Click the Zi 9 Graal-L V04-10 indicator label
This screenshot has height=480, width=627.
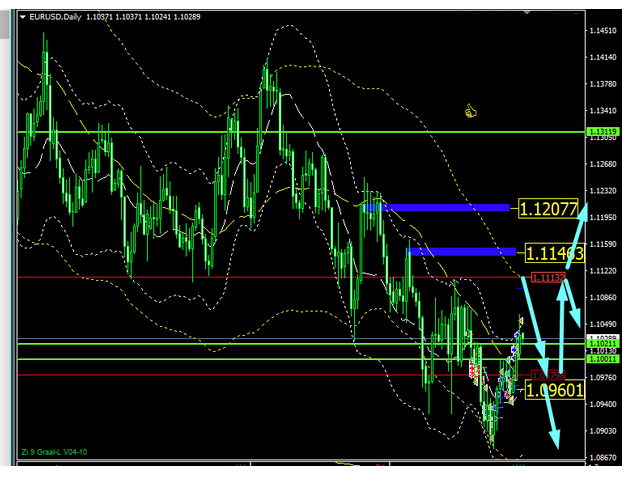pyautogui.click(x=53, y=453)
